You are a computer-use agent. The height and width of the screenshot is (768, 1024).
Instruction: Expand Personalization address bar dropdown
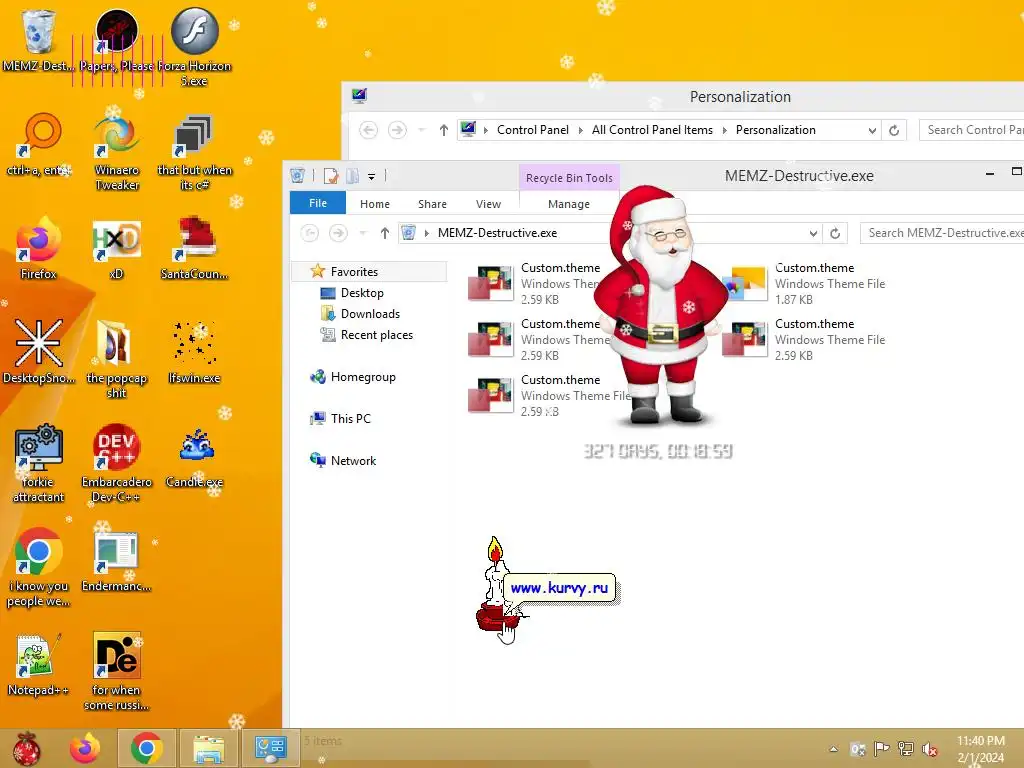pyautogui.click(x=872, y=130)
